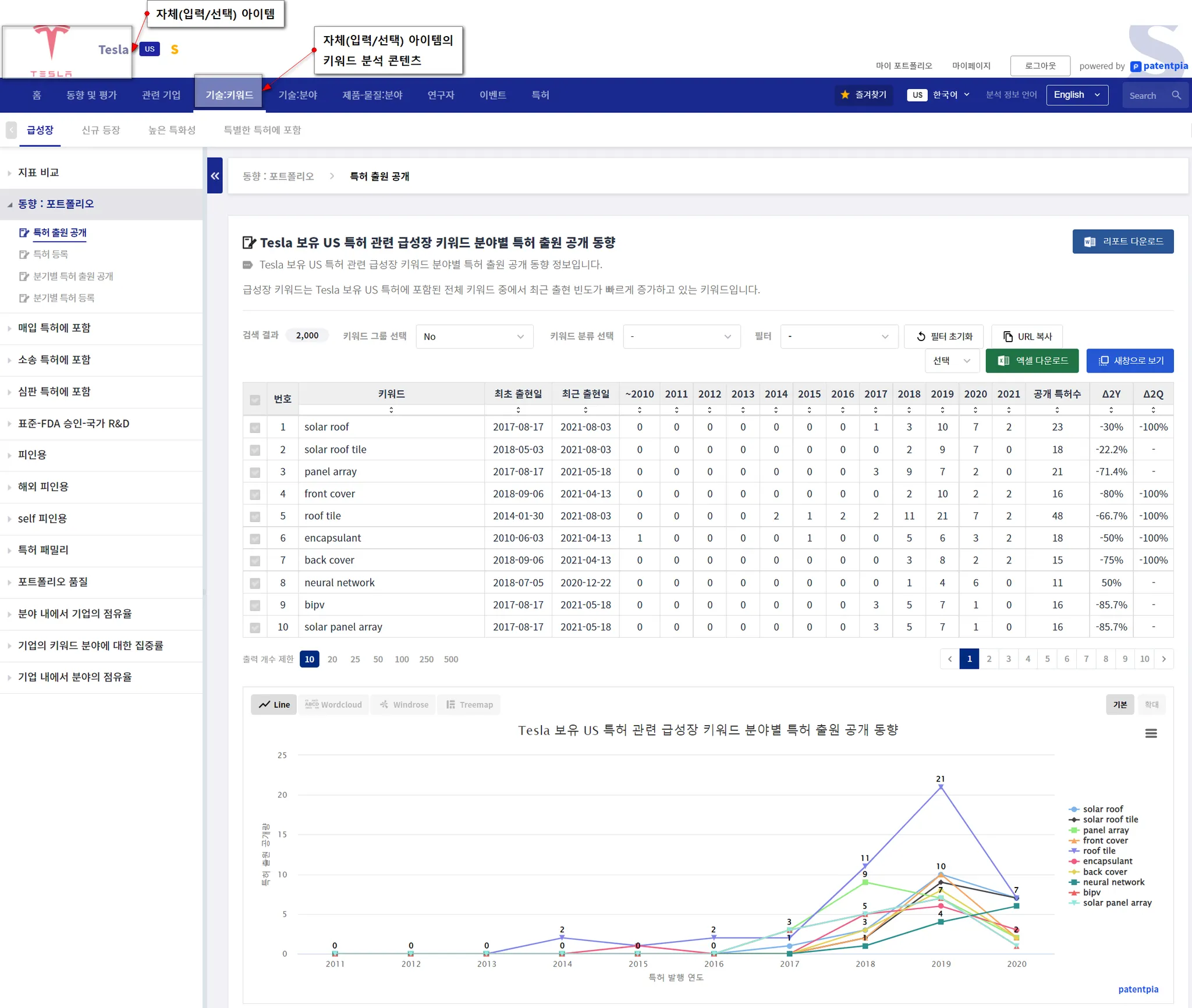The width and height of the screenshot is (1192, 1008).
Task: Click the chart hamburger menu icon
Action: click(1151, 733)
